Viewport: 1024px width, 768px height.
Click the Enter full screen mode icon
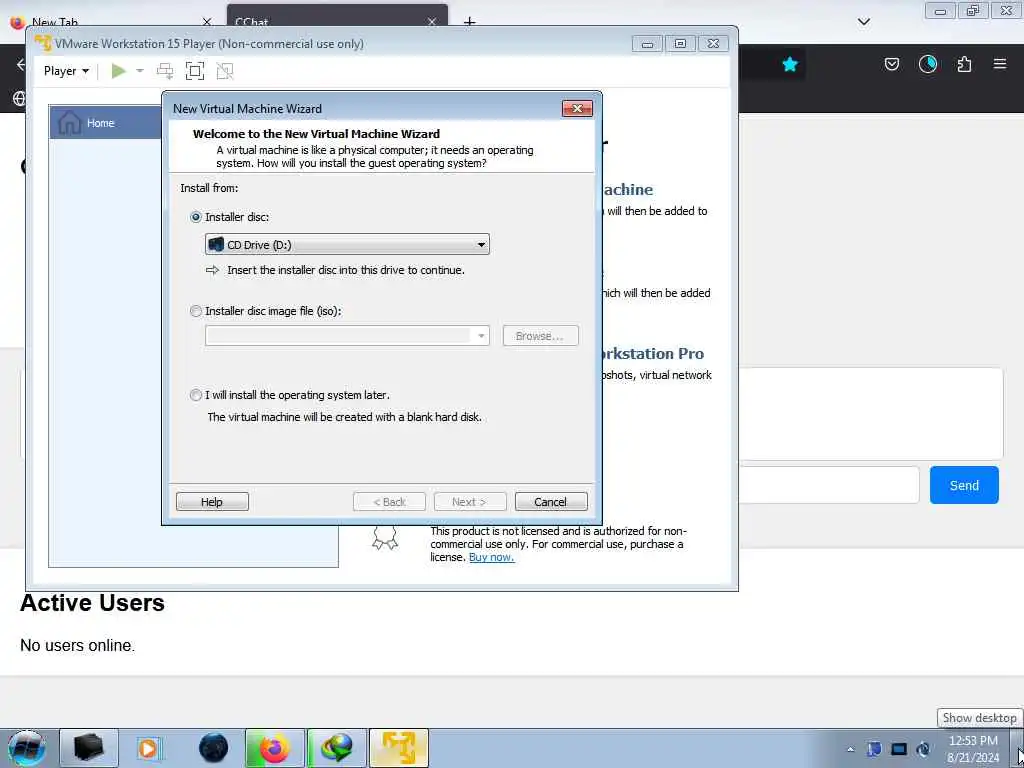(x=195, y=71)
